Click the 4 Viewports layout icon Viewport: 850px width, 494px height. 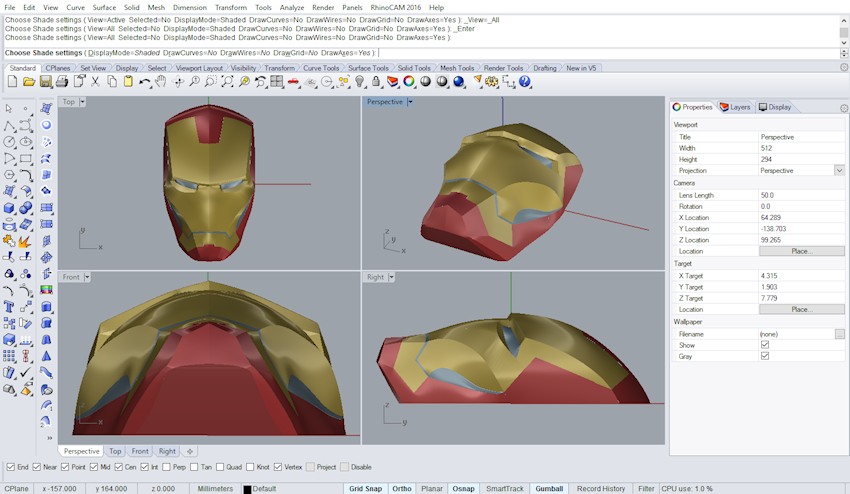[x=277, y=81]
